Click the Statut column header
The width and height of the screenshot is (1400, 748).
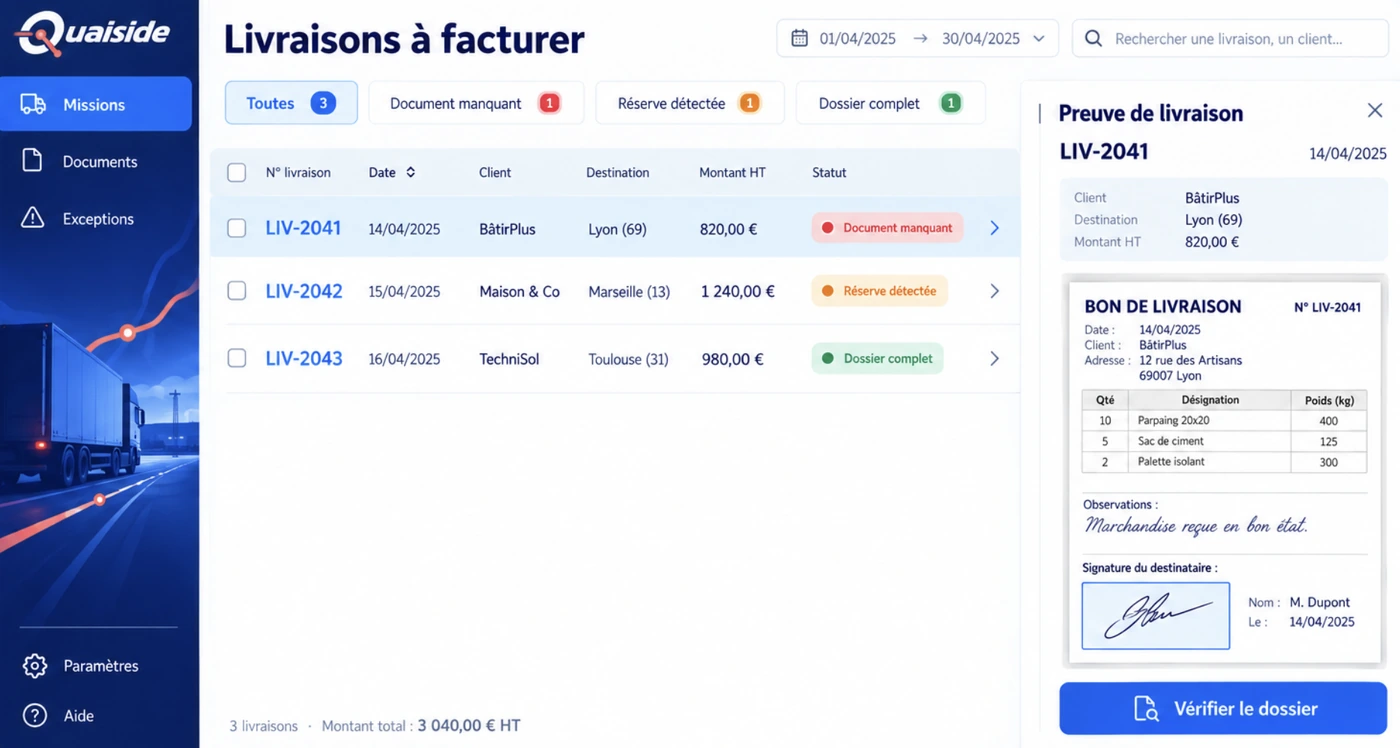(829, 173)
